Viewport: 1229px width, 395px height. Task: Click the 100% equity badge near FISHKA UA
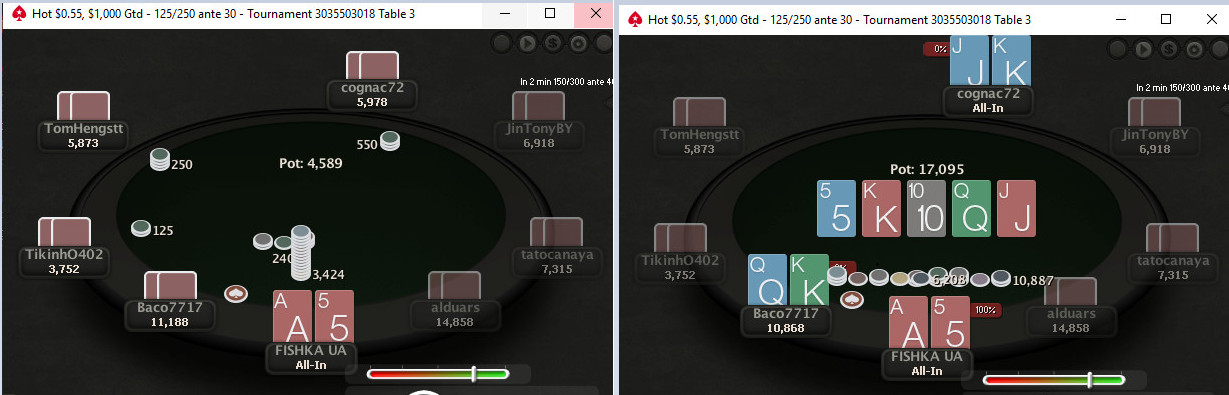(986, 310)
